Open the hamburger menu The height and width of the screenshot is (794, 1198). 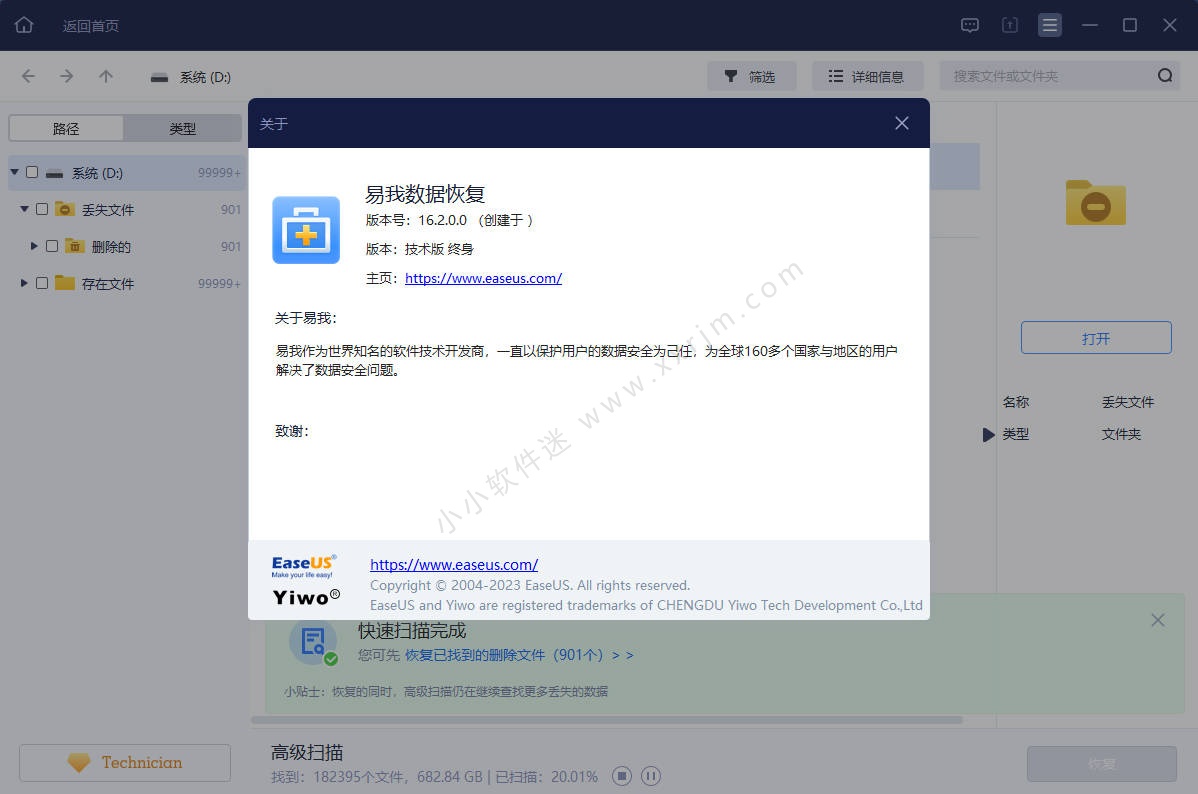point(1050,25)
